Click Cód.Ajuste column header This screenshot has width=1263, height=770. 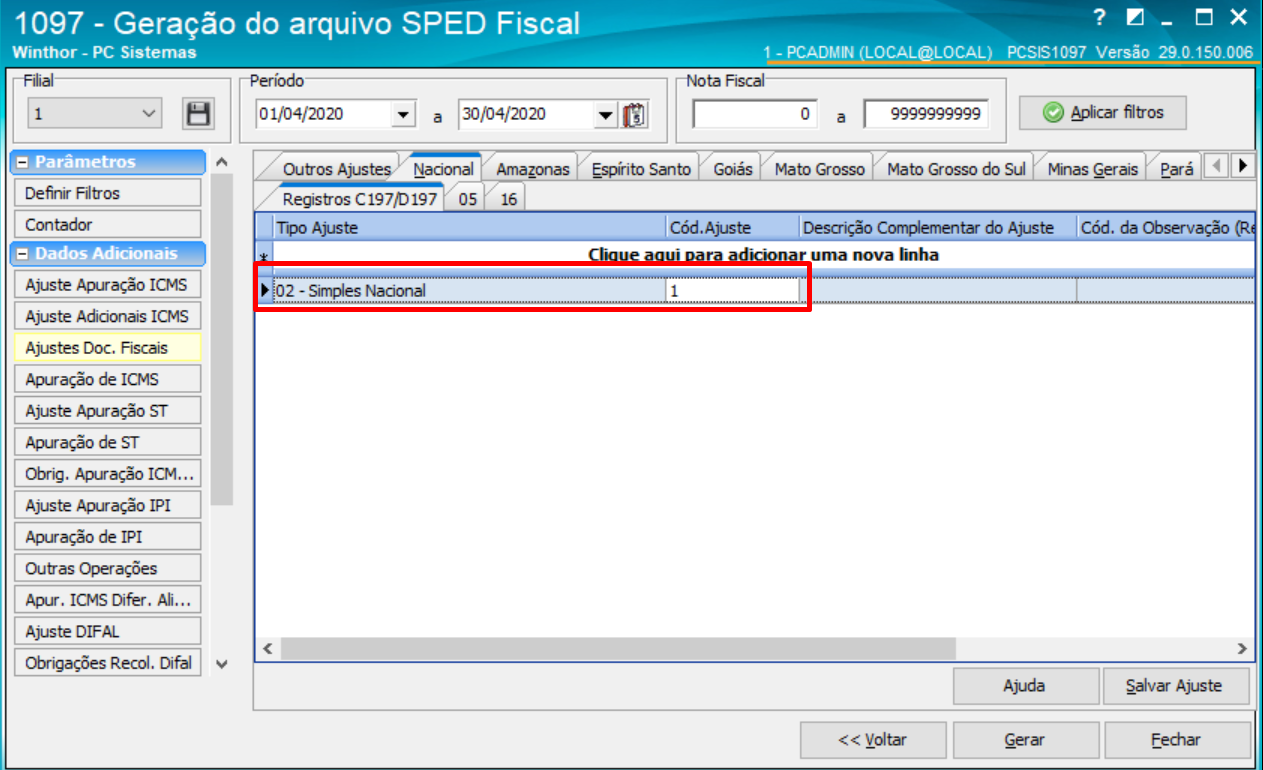733,228
